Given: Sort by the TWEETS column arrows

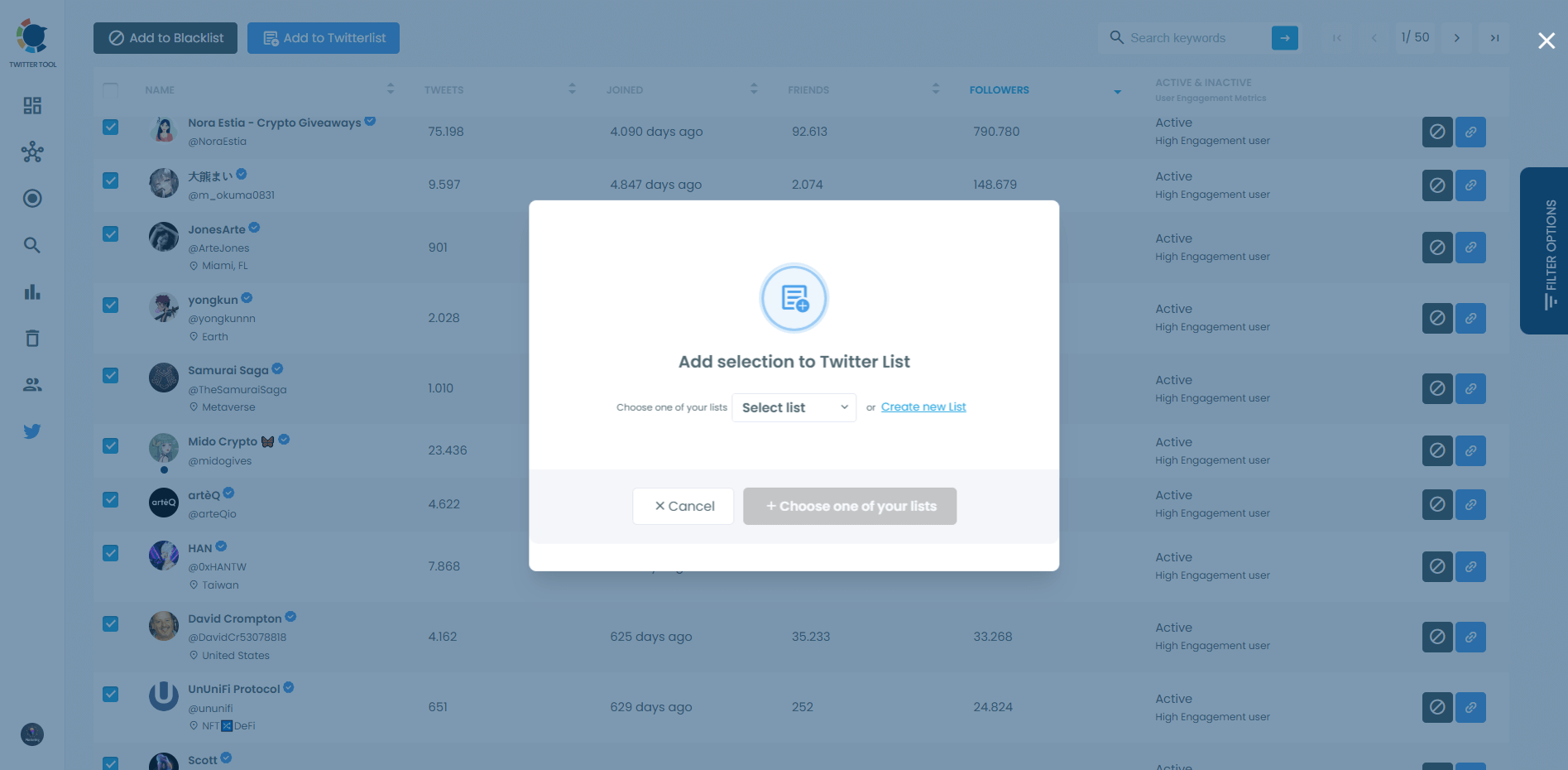Looking at the screenshot, I should tap(572, 89).
